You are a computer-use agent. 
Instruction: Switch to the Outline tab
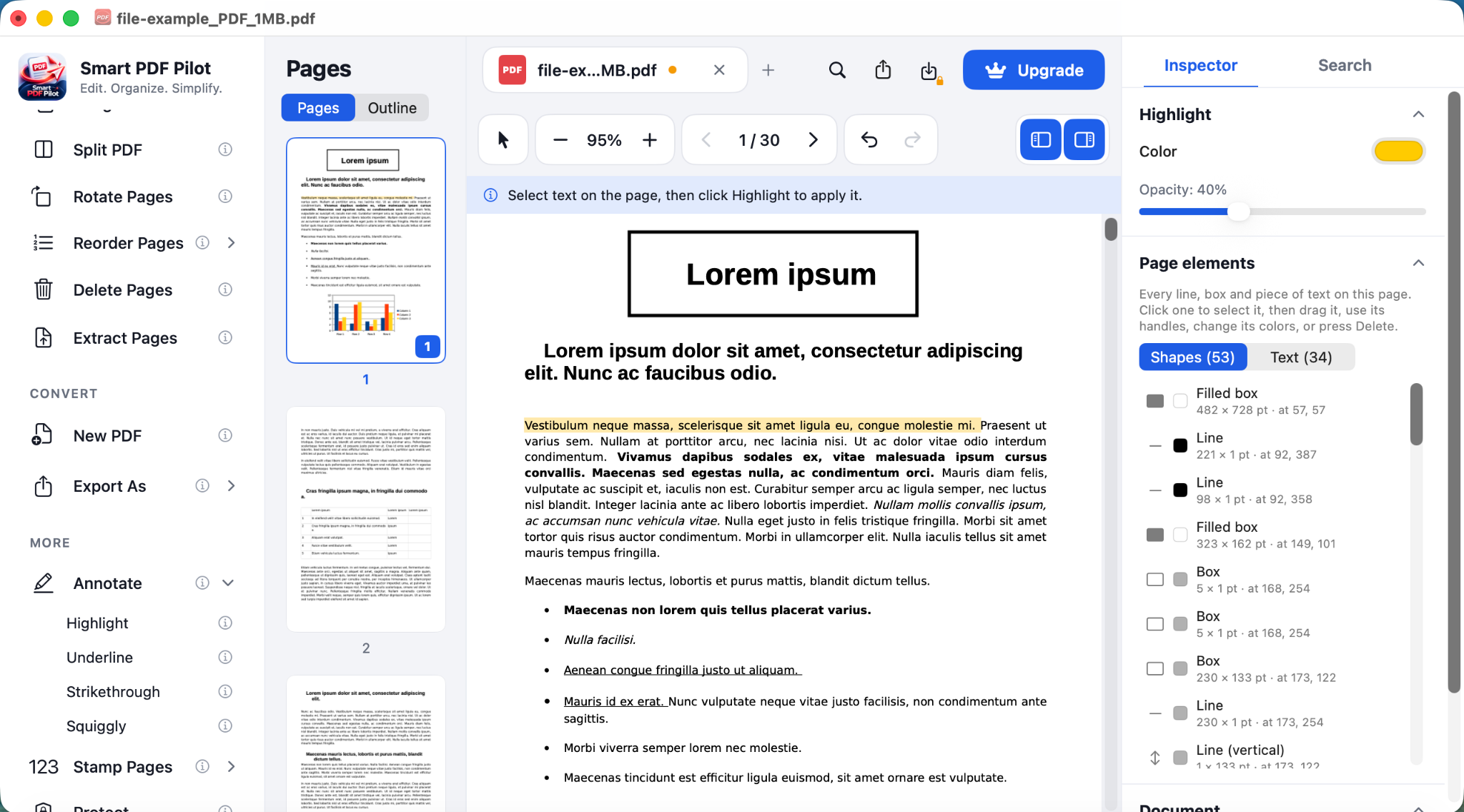tap(392, 108)
